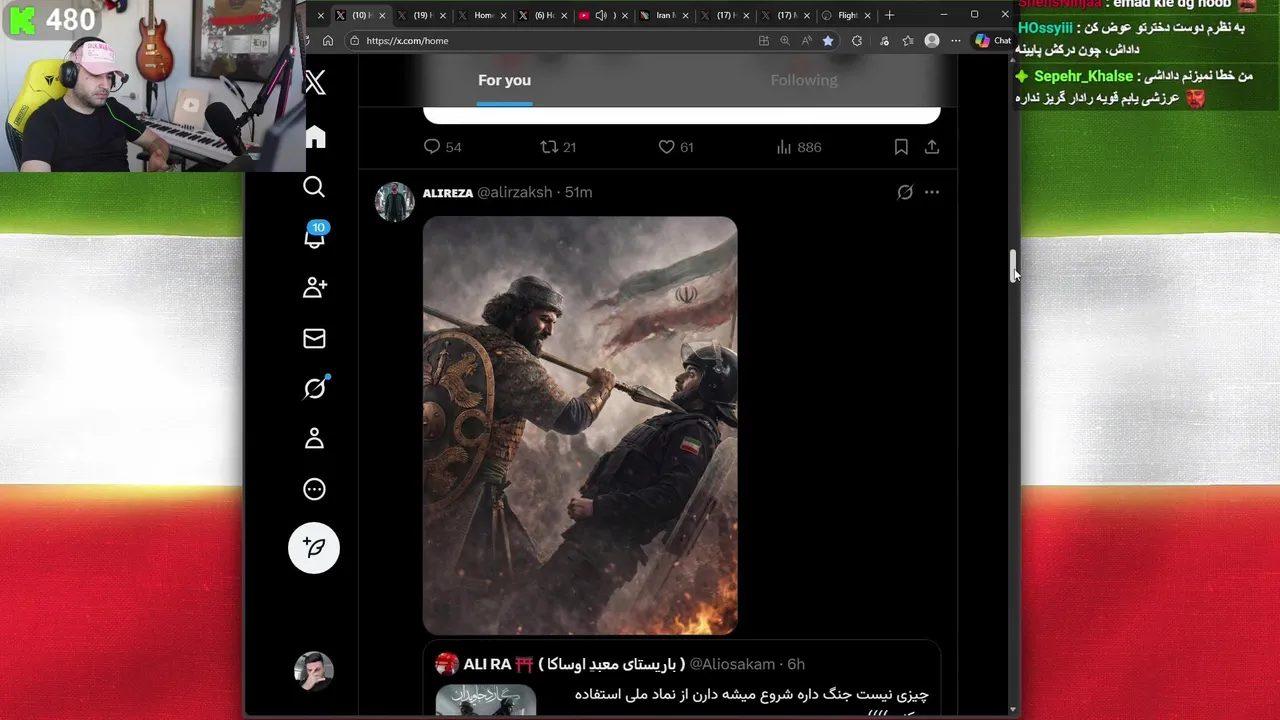
Task: View analytics showing 886 views
Action: click(799, 147)
